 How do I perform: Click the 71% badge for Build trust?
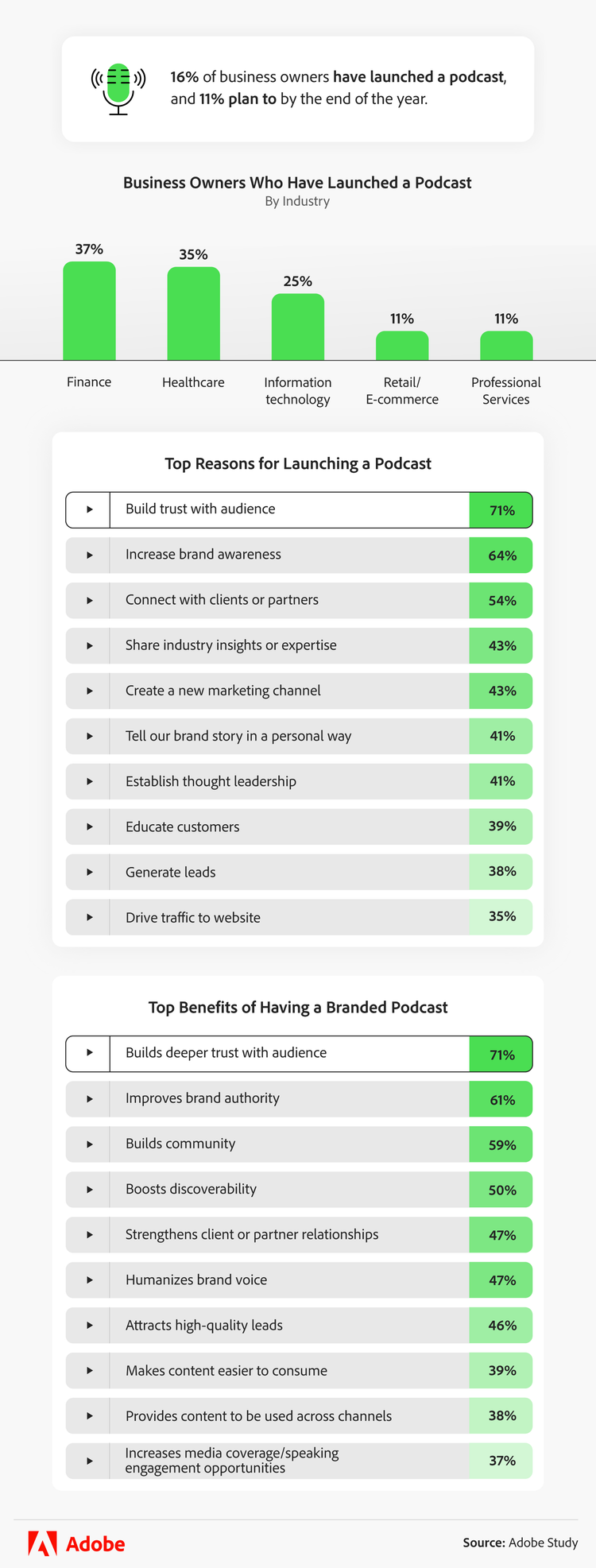[x=501, y=510]
